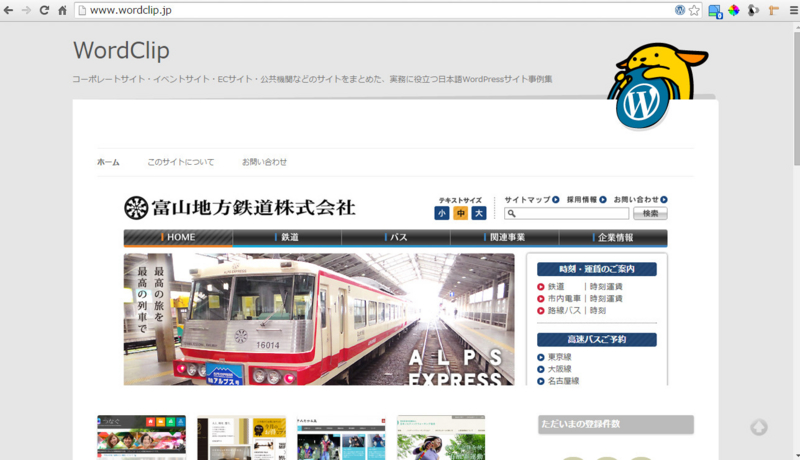Open the 東京線 bus link
Screen dimensions: 800x460
click(x=554, y=357)
